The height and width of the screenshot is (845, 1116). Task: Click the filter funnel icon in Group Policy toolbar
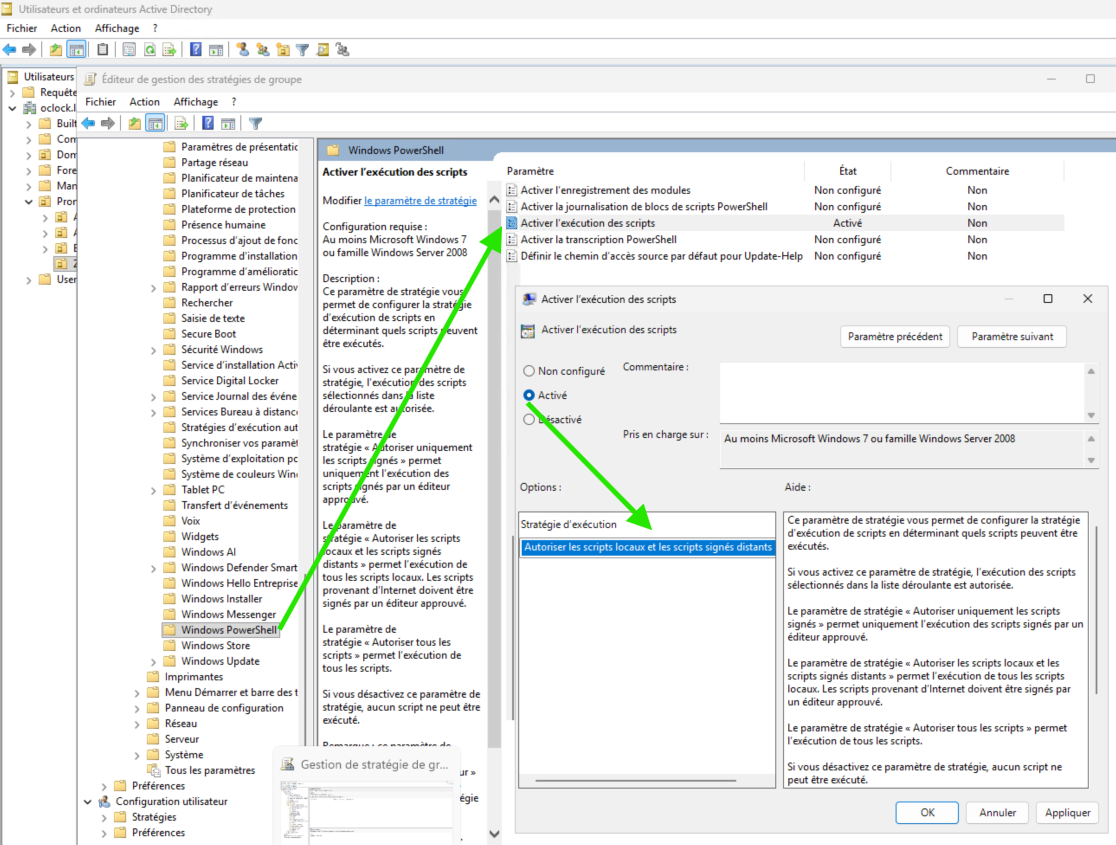(x=255, y=124)
